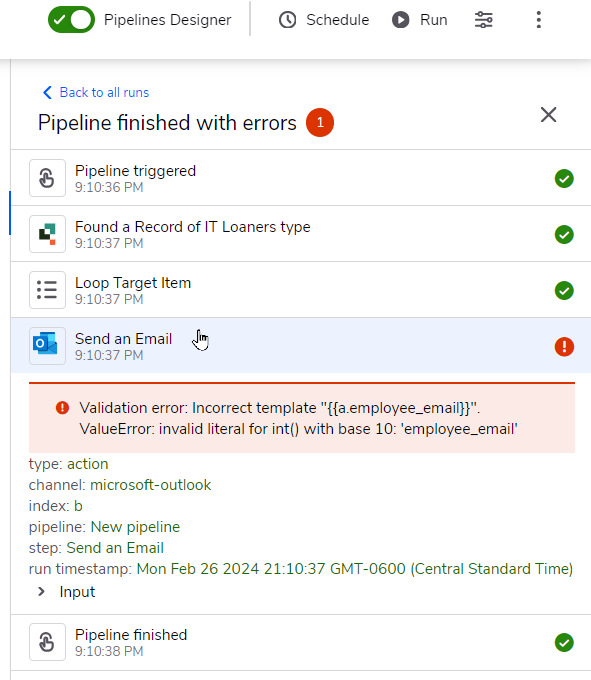
Task: Expand the Input section
Action: [x=67, y=592]
